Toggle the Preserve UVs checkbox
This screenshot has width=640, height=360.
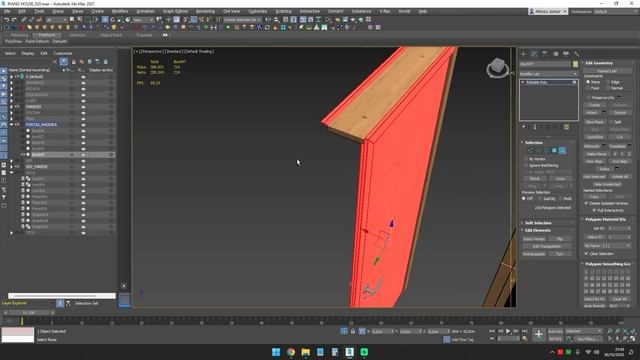(589, 98)
